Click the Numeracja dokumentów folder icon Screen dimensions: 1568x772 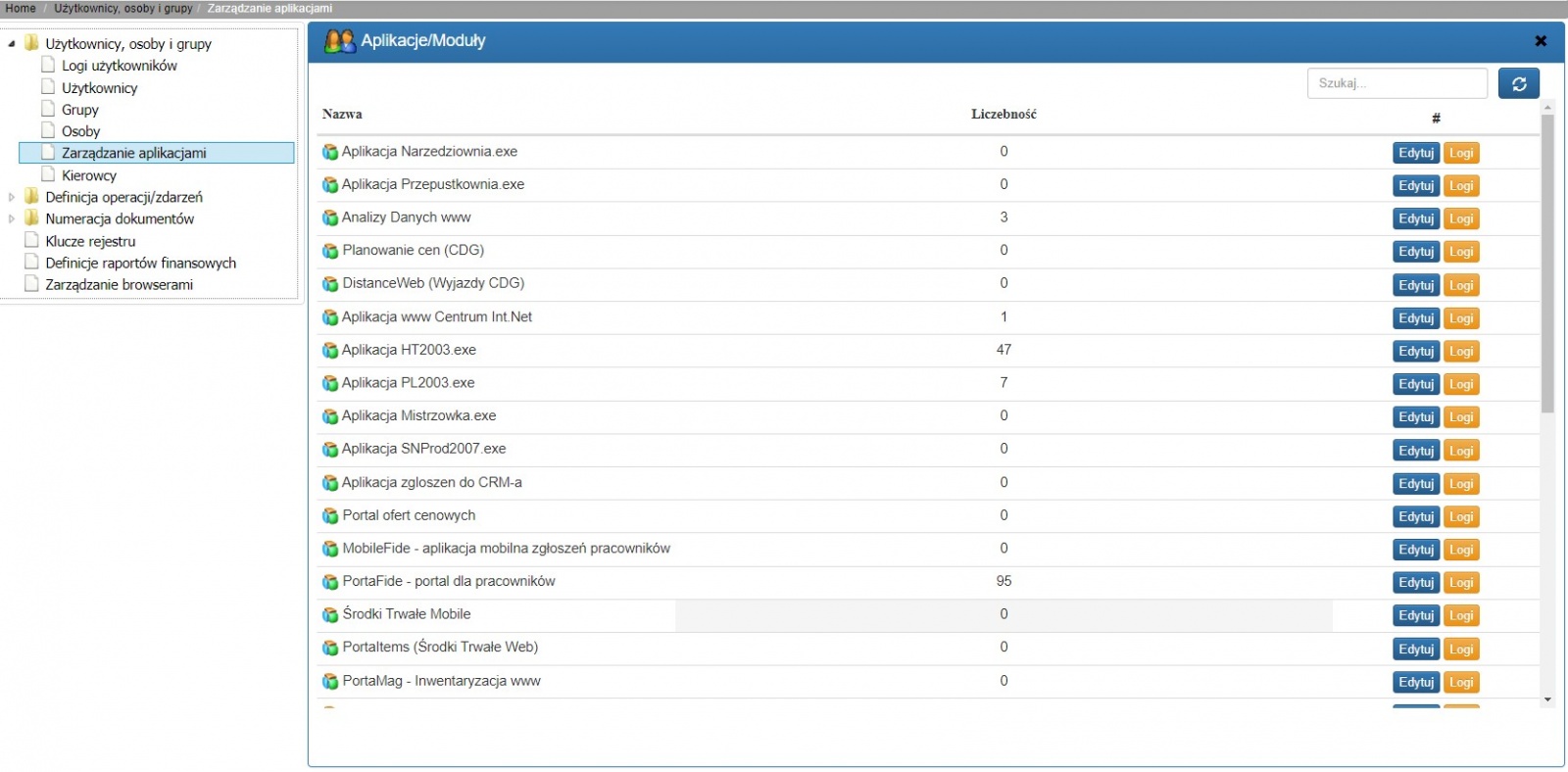coord(31,217)
